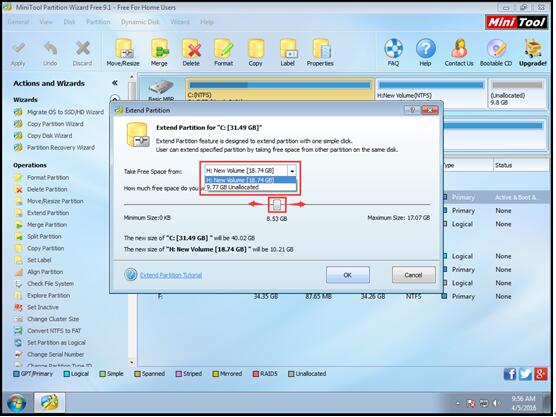Open the Extend Partition Tutorial link
Image resolution: width=556 pixels, height=417 pixels.
[171, 275]
